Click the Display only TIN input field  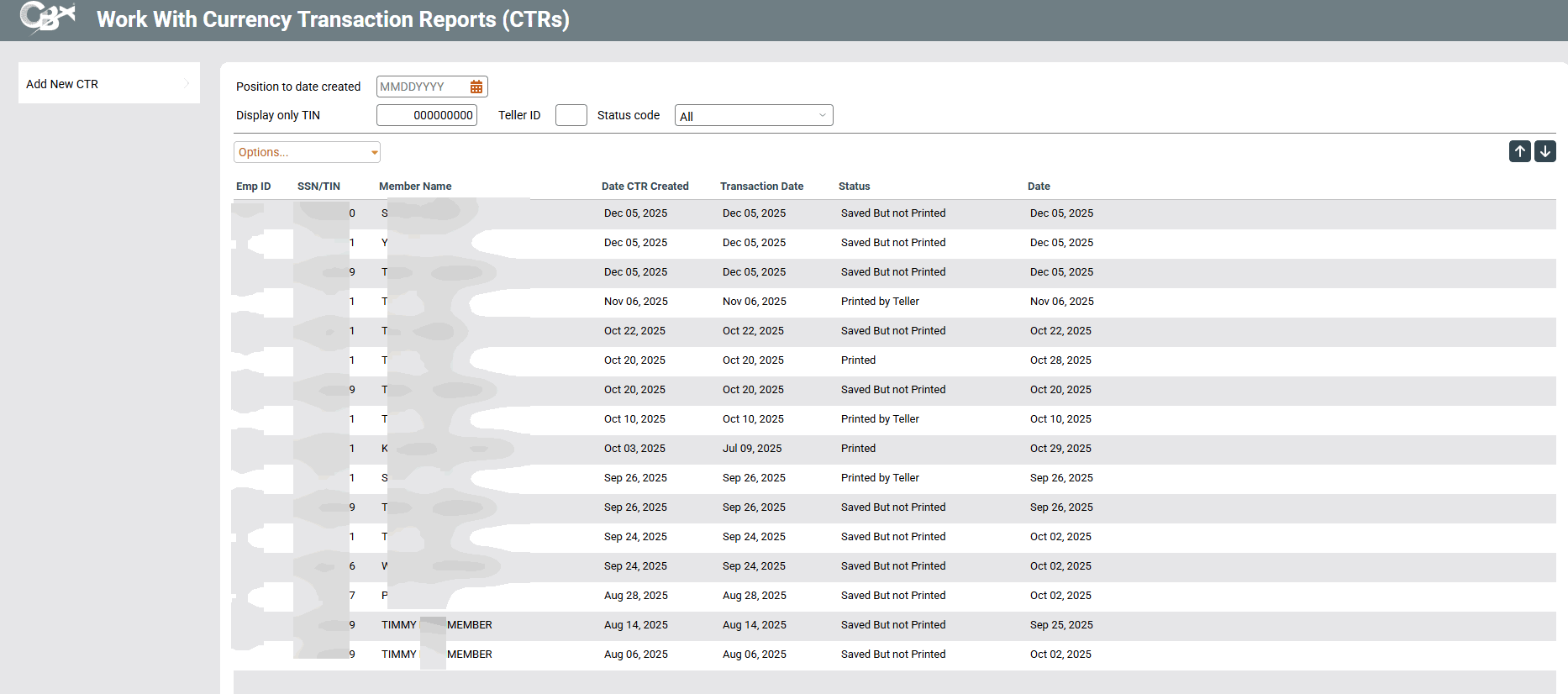click(427, 115)
